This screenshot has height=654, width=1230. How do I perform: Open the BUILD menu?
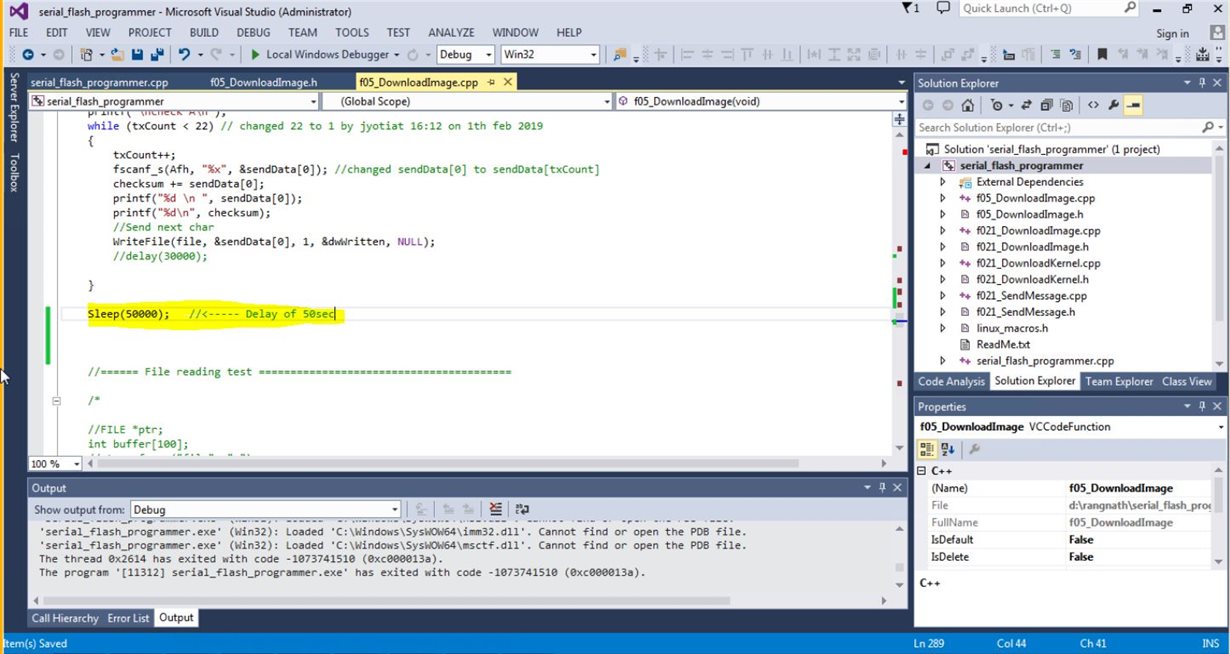(204, 33)
